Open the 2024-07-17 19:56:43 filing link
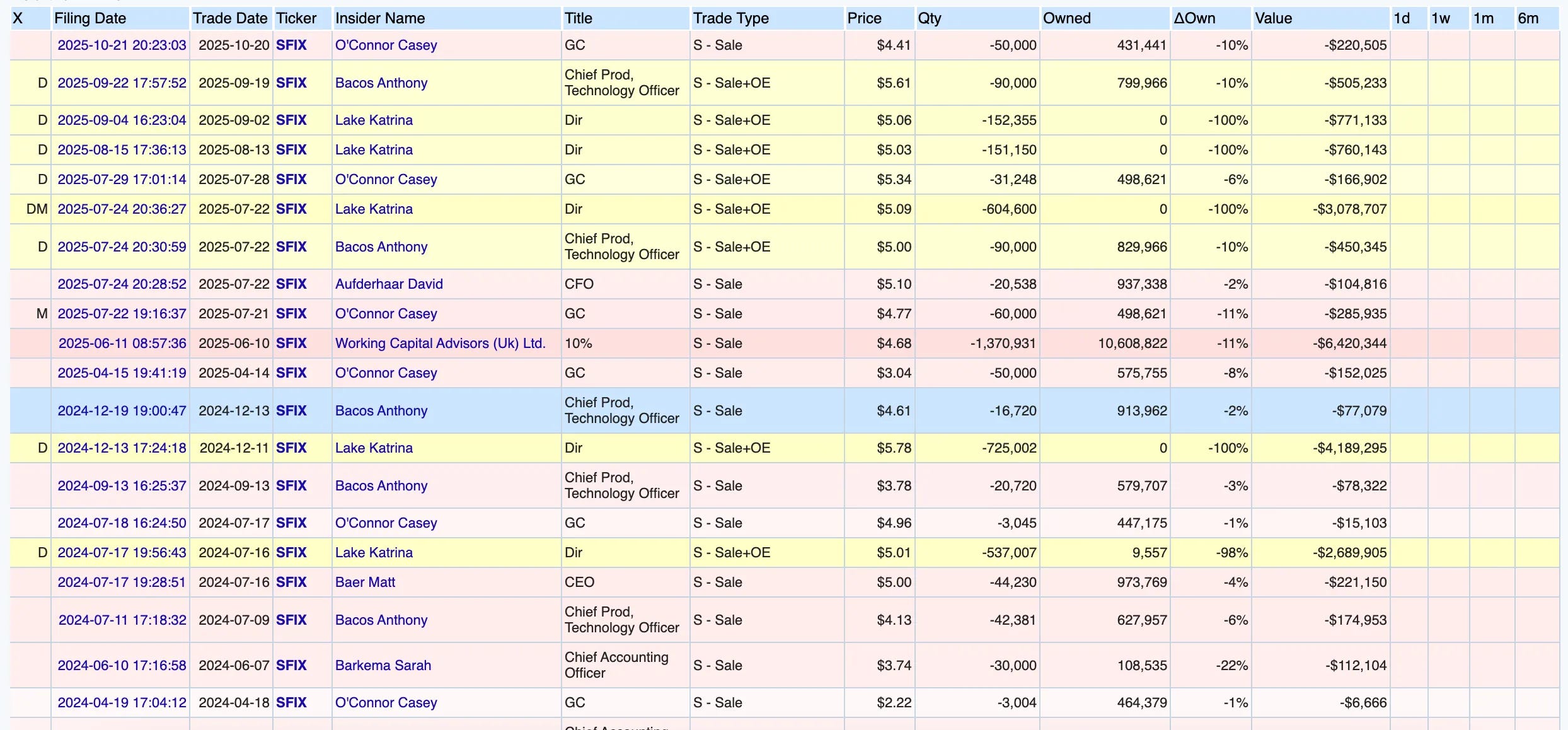Image resolution: width=1568 pixels, height=730 pixels. click(122, 553)
